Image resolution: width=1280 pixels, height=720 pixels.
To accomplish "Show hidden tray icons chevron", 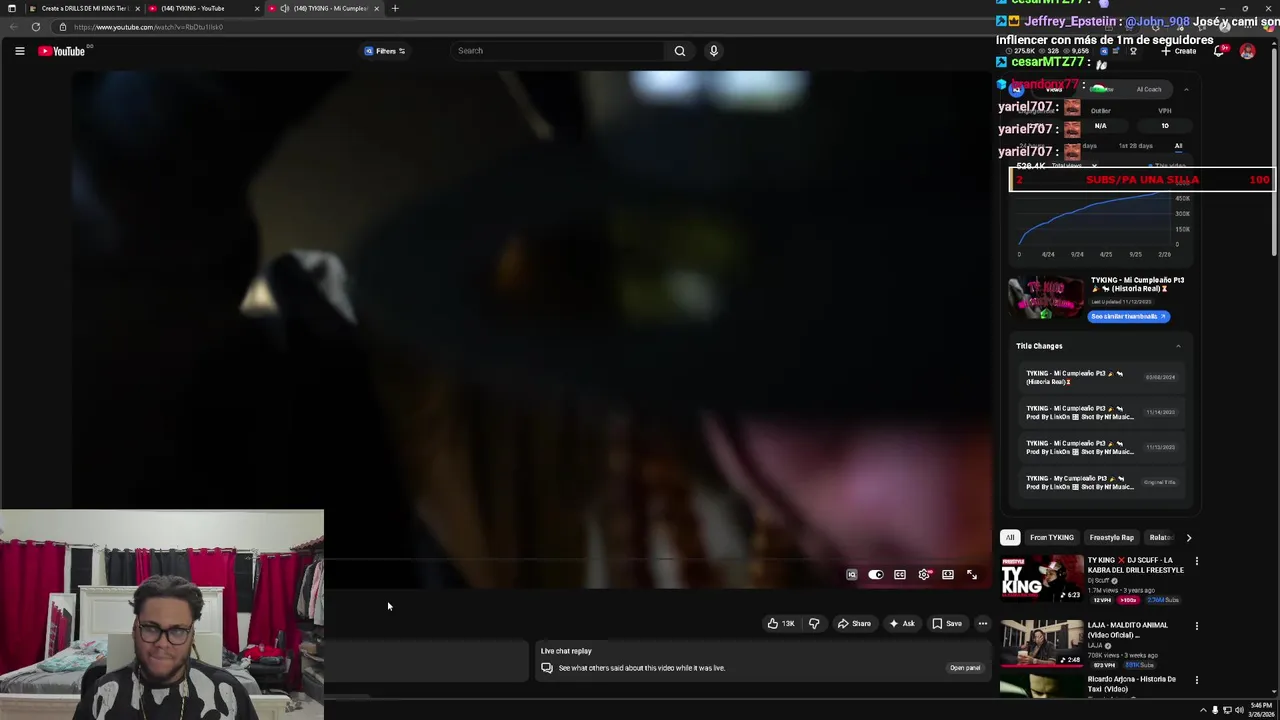I will [1203, 710].
